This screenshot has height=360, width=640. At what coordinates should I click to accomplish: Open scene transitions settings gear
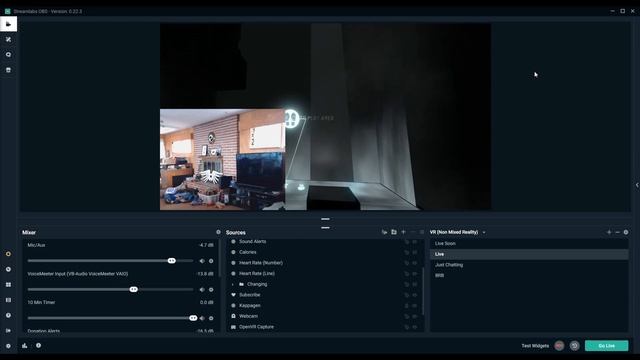pyautogui.click(x=626, y=232)
